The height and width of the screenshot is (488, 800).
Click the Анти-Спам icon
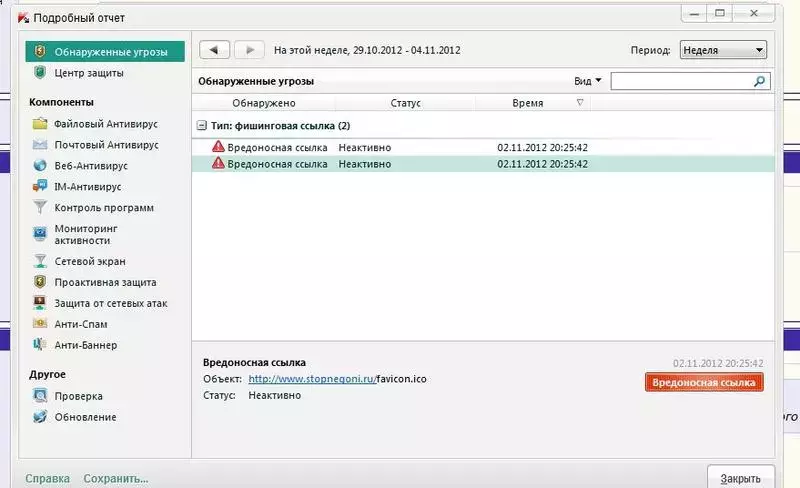40,323
